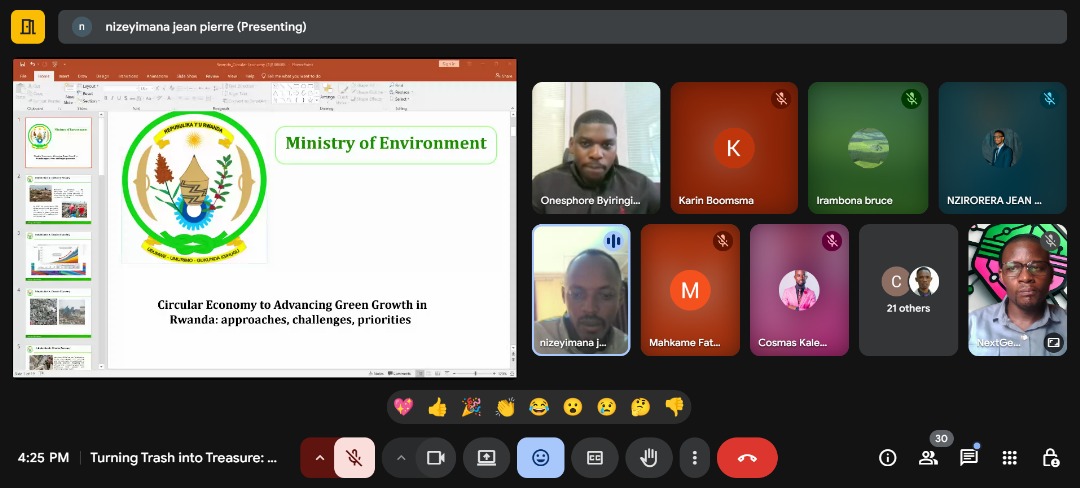Raise your hand in the meeting
Viewport: 1080px width, 488px height.
649,458
